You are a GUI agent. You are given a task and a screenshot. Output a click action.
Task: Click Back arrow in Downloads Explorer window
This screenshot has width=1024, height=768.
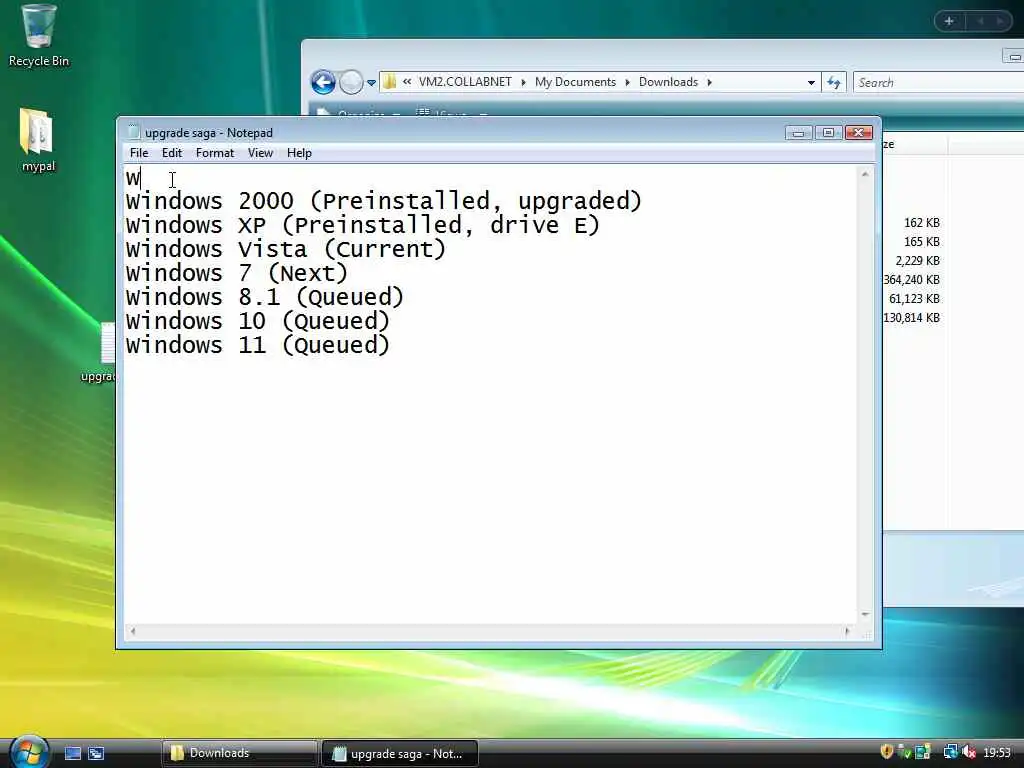[x=323, y=82]
